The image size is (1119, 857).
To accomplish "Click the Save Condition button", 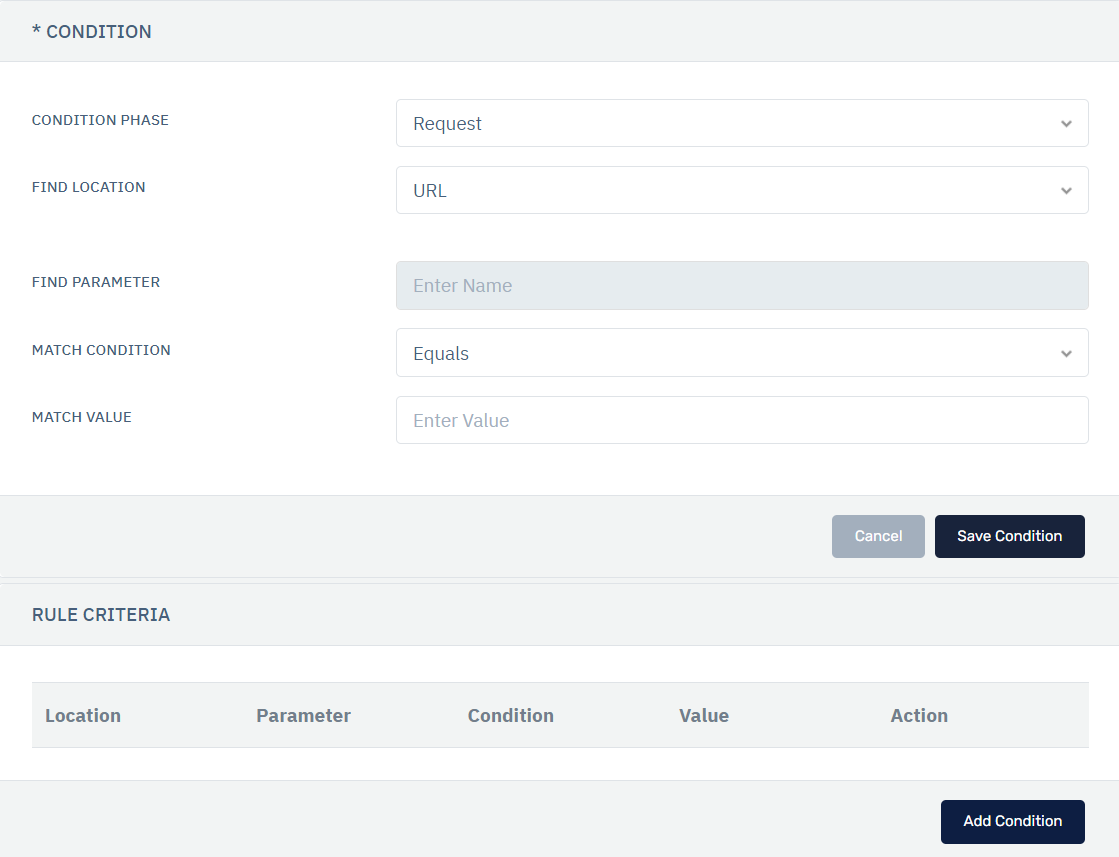I will 1009,536.
